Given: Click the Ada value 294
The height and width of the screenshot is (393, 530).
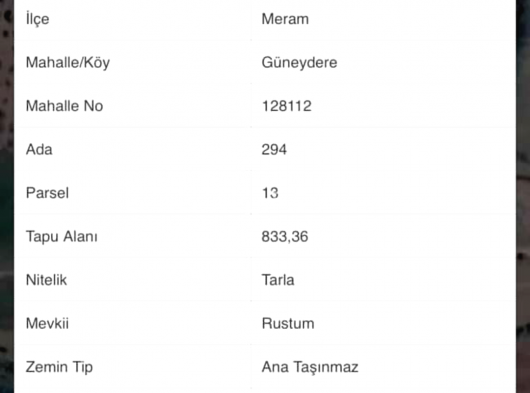Looking at the screenshot, I should [274, 149].
